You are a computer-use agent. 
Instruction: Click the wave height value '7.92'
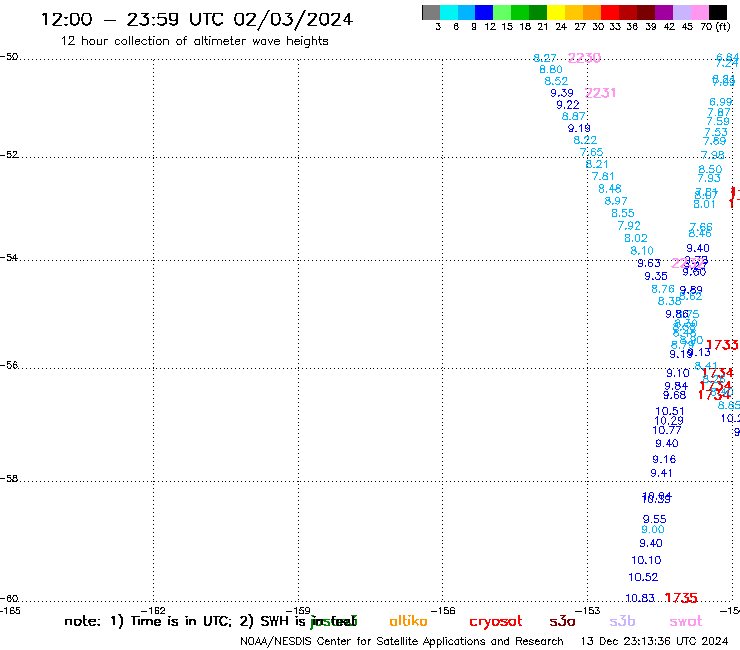(x=629, y=226)
